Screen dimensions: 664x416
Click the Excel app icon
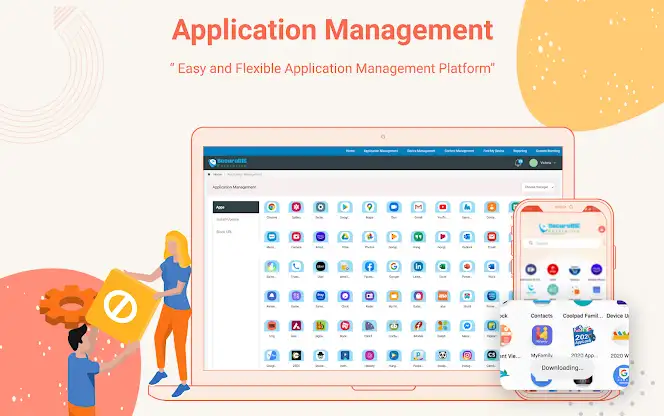point(443,266)
